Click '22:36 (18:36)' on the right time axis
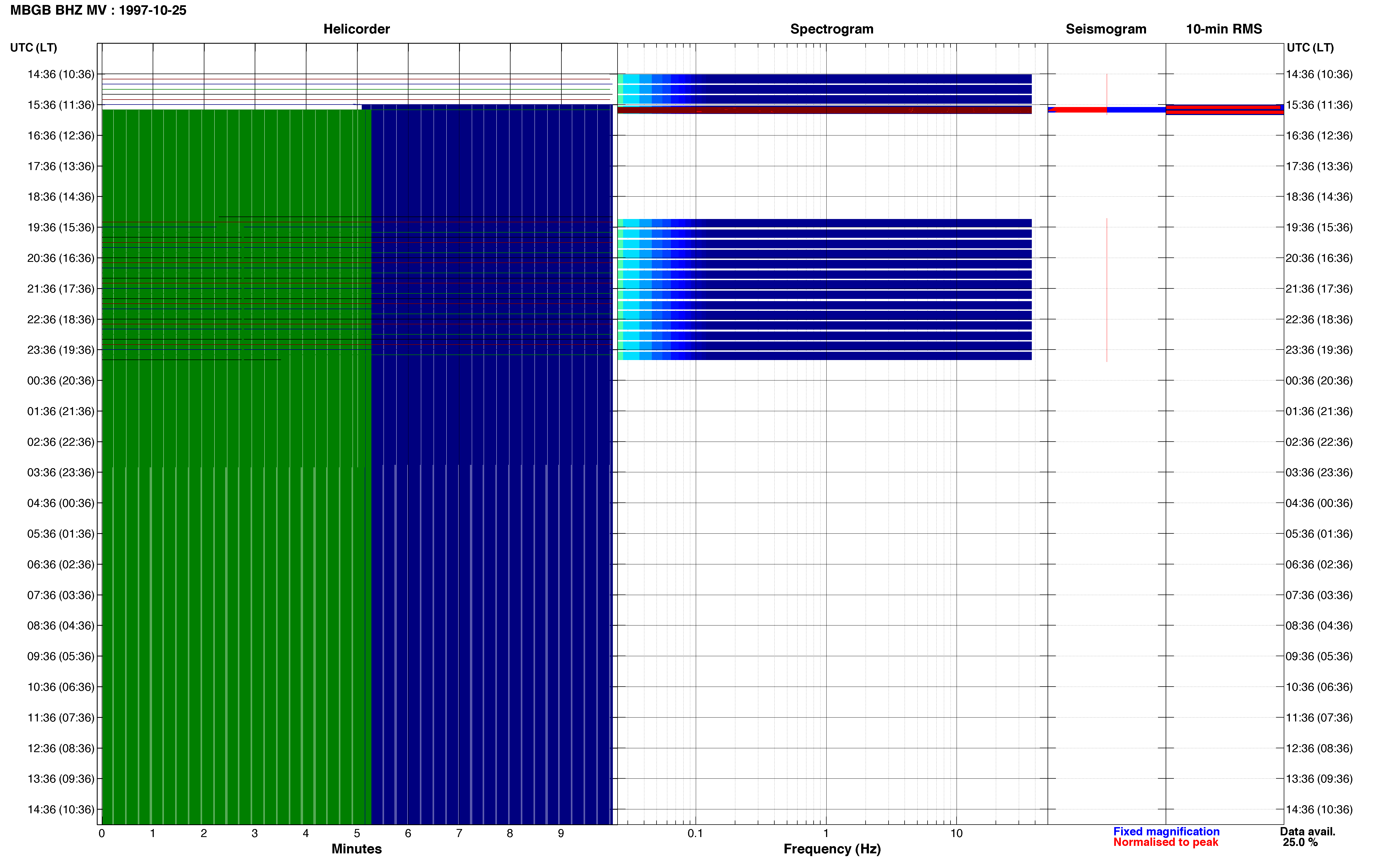The width and height of the screenshot is (1388, 868). (1319, 319)
